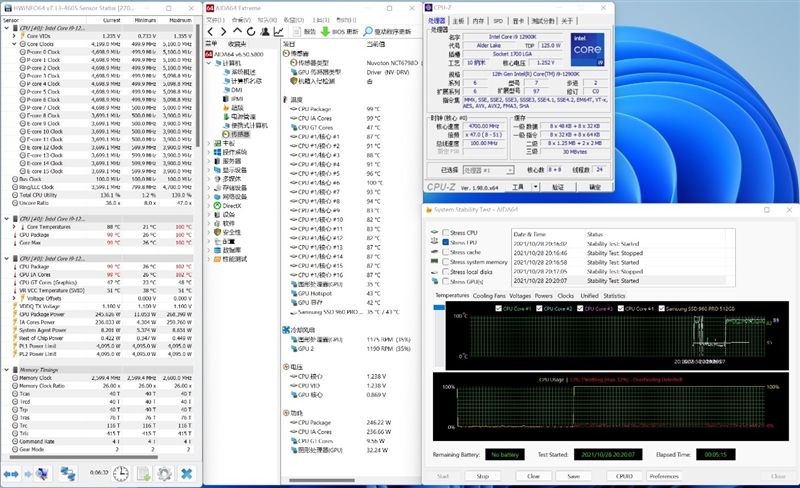Refresh AIDA64 page
This screenshot has width=800, height=488.
click(251, 32)
